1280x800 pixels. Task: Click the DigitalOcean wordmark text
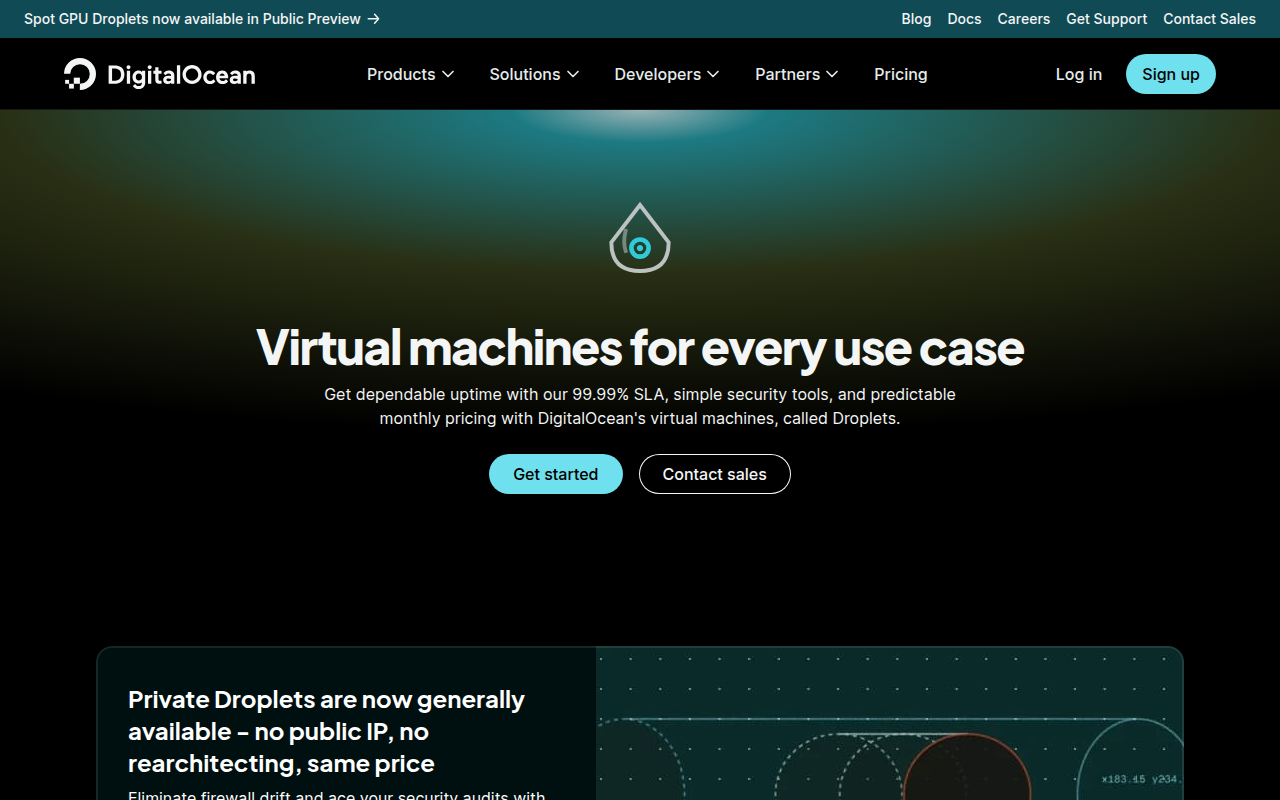[x=181, y=75]
